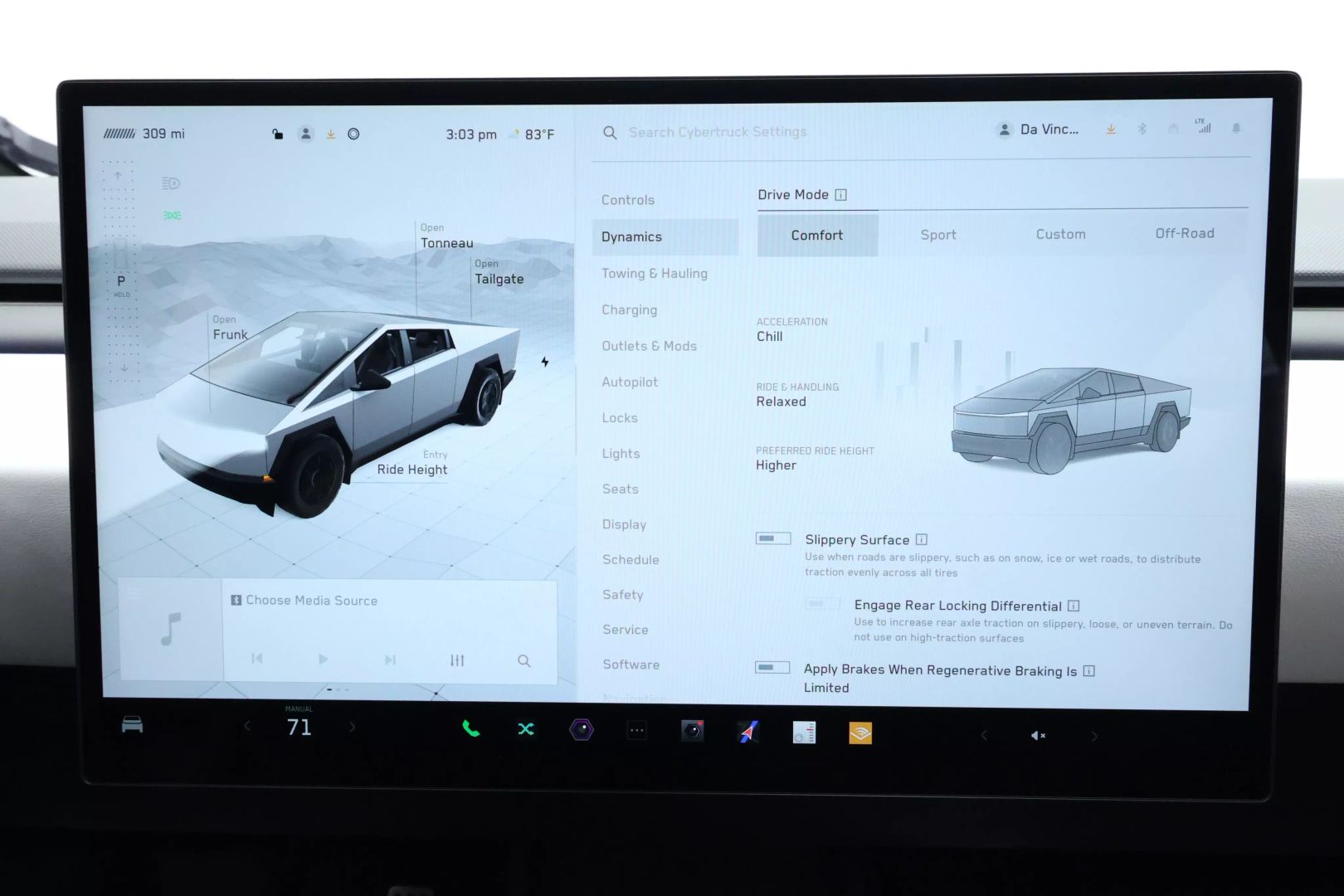Open the Dynamics settings menu
This screenshot has width=1344, height=896.
[x=665, y=236]
